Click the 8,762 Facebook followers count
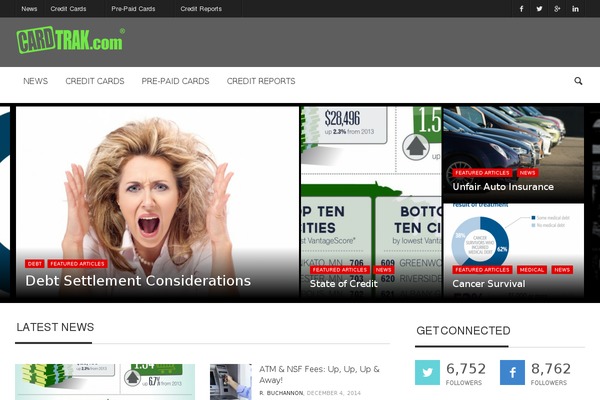The width and height of the screenshot is (600, 400). click(x=551, y=369)
